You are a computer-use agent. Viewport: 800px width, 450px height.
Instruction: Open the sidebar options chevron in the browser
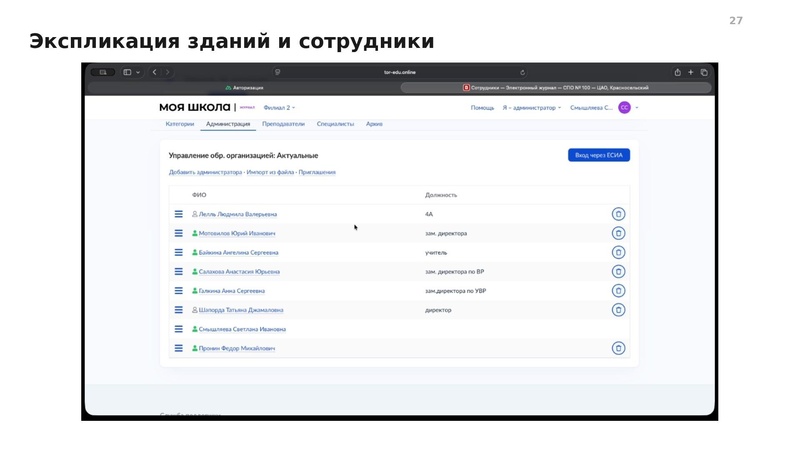point(138,72)
